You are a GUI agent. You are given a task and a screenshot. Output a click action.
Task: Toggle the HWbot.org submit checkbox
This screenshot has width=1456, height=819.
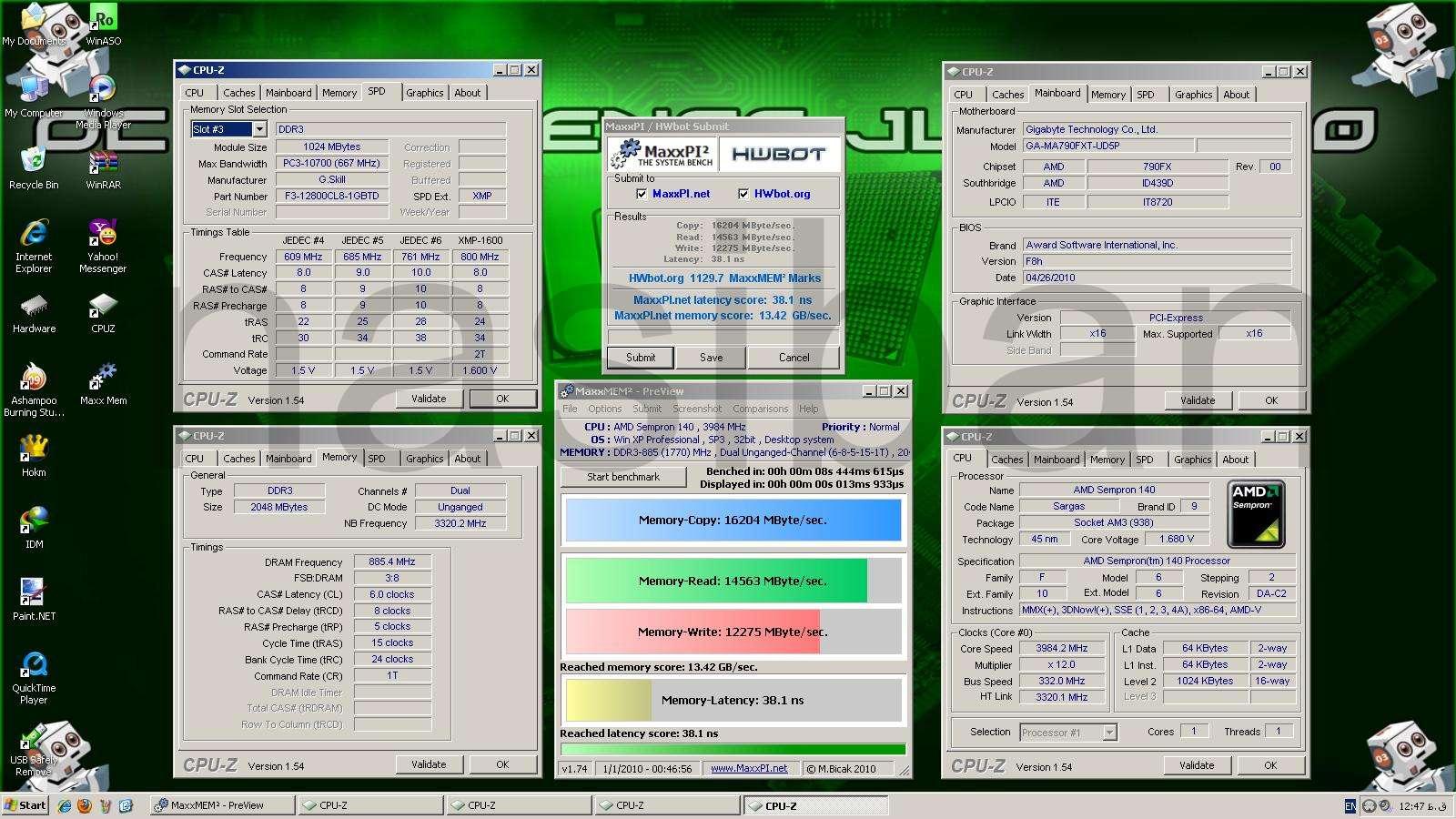coord(743,194)
